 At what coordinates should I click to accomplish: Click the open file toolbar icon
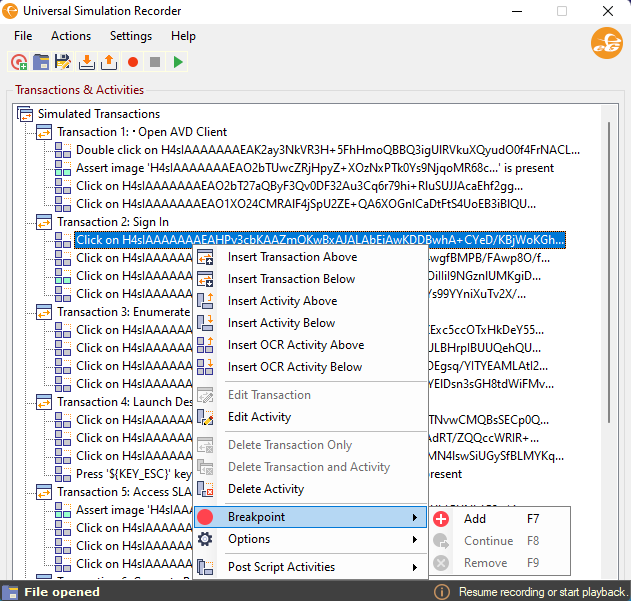pos(41,62)
